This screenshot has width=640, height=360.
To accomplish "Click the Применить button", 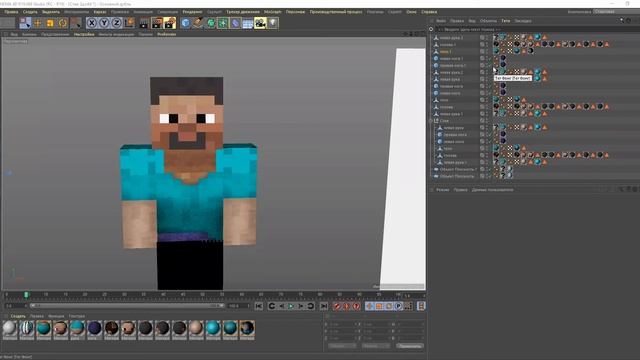I will [410, 346].
